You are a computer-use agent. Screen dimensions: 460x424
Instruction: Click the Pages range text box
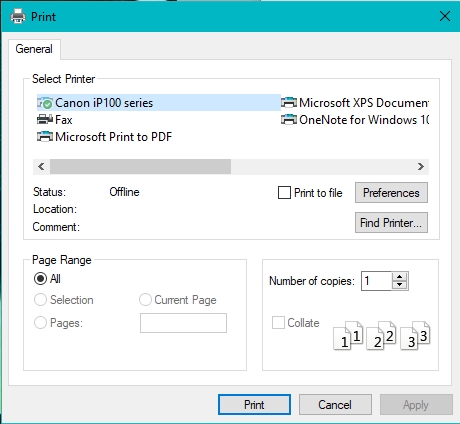183,323
